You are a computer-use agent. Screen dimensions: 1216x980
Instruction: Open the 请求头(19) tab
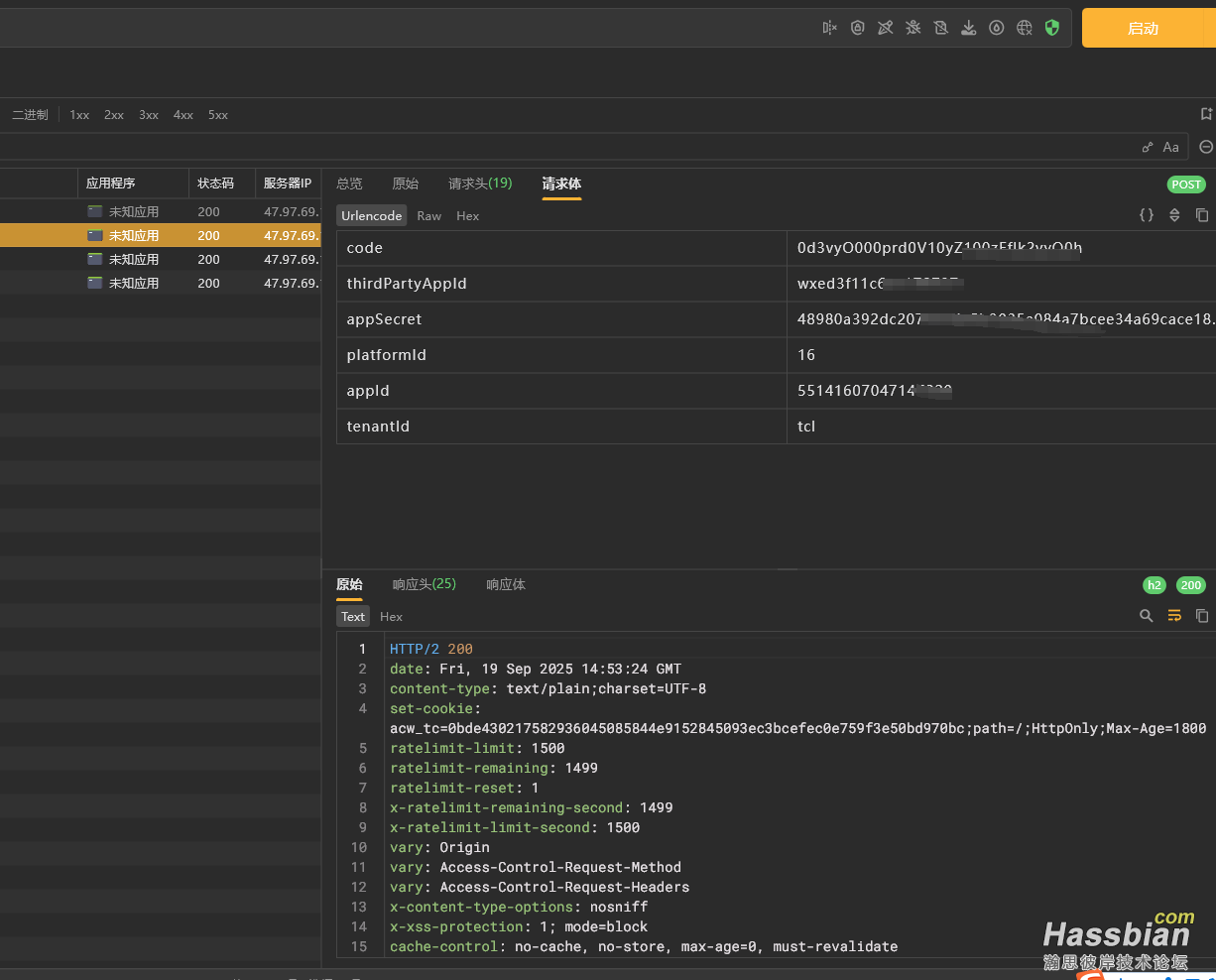[x=480, y=184]
